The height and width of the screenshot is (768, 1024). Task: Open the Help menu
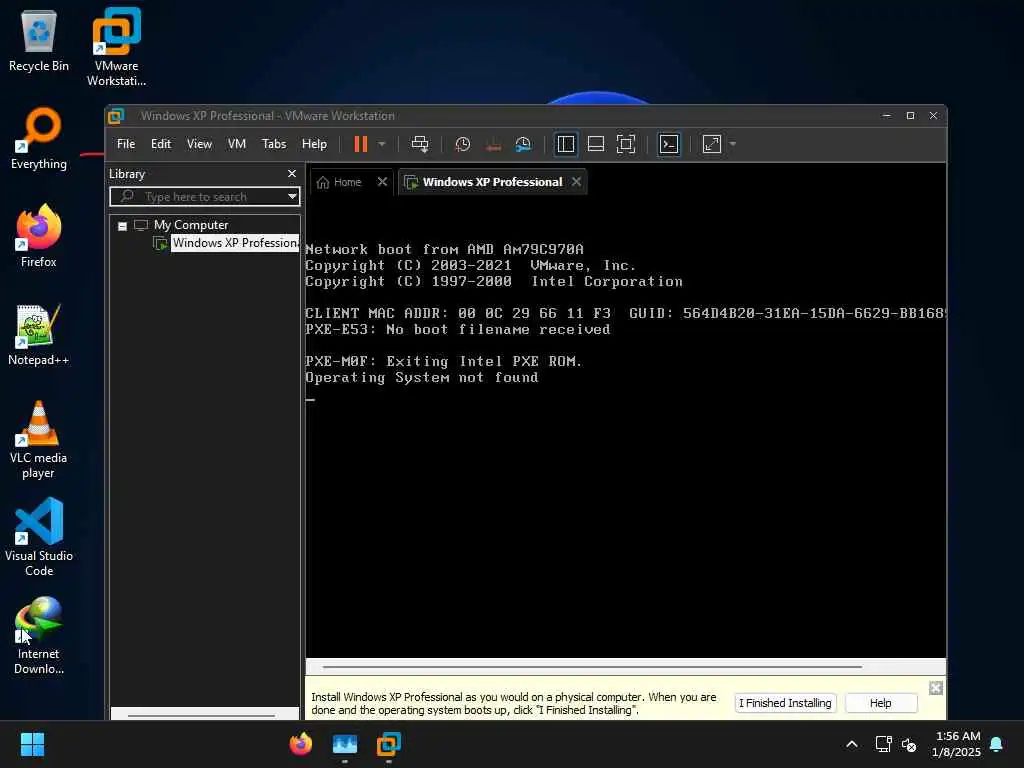pos(314,144)
